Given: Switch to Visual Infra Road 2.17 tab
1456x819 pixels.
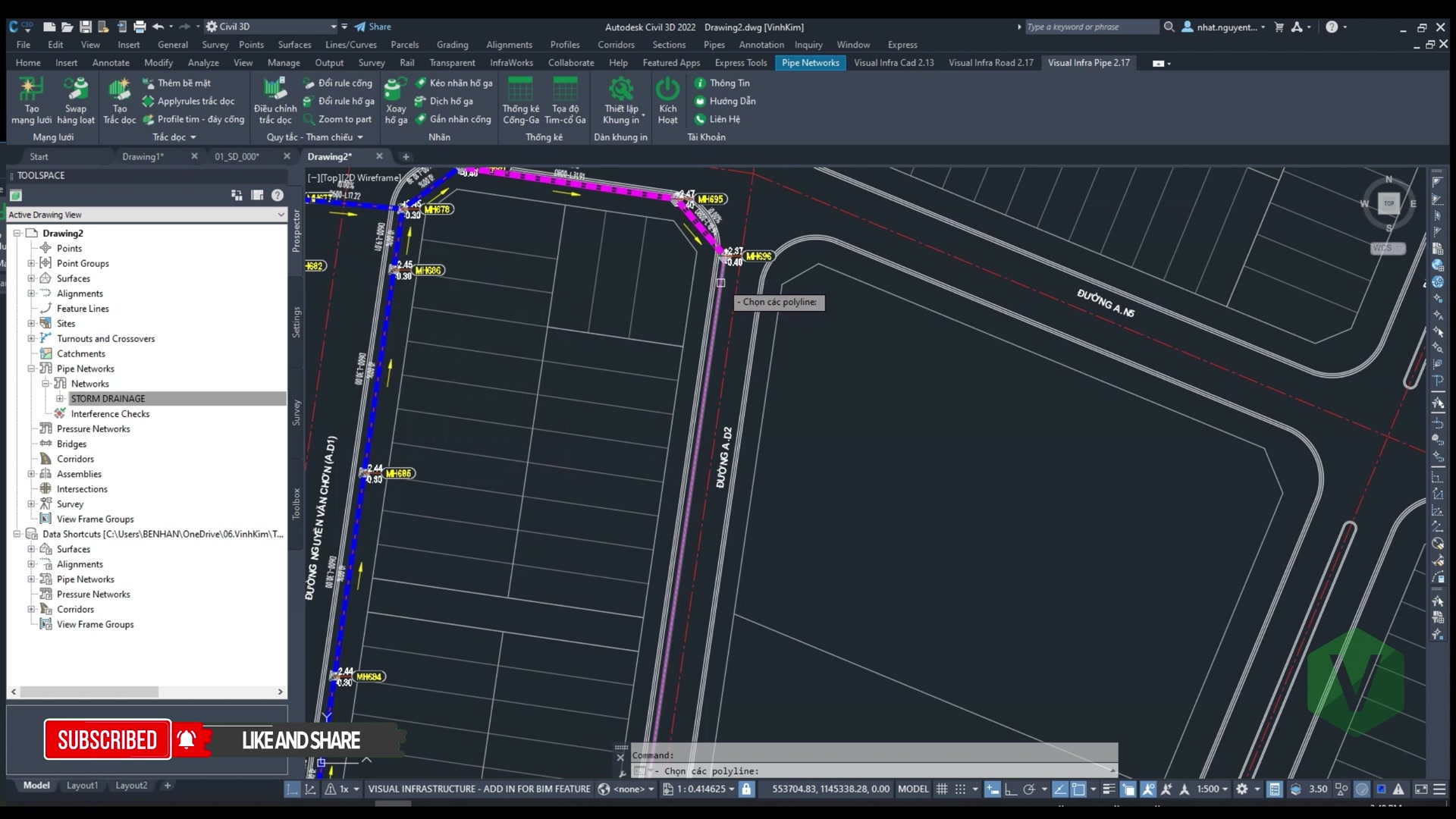Looking at the screenshot, I should pyautogui.click(x=990, y=63).
